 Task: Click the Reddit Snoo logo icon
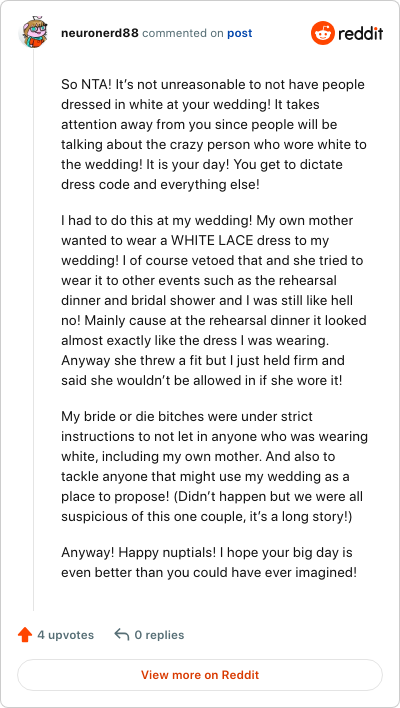coord(322,33)
